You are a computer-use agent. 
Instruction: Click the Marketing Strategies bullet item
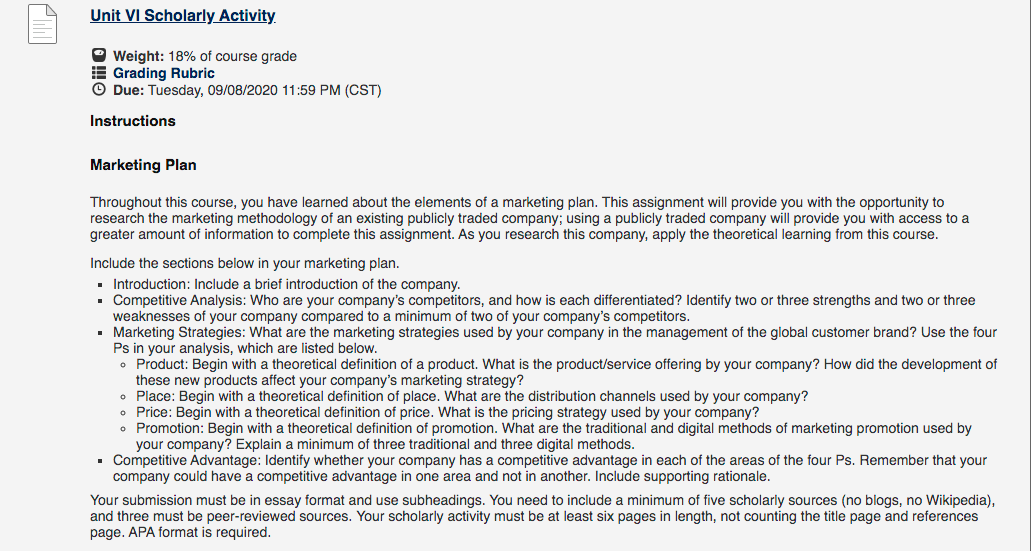click(x=555, y=340)
